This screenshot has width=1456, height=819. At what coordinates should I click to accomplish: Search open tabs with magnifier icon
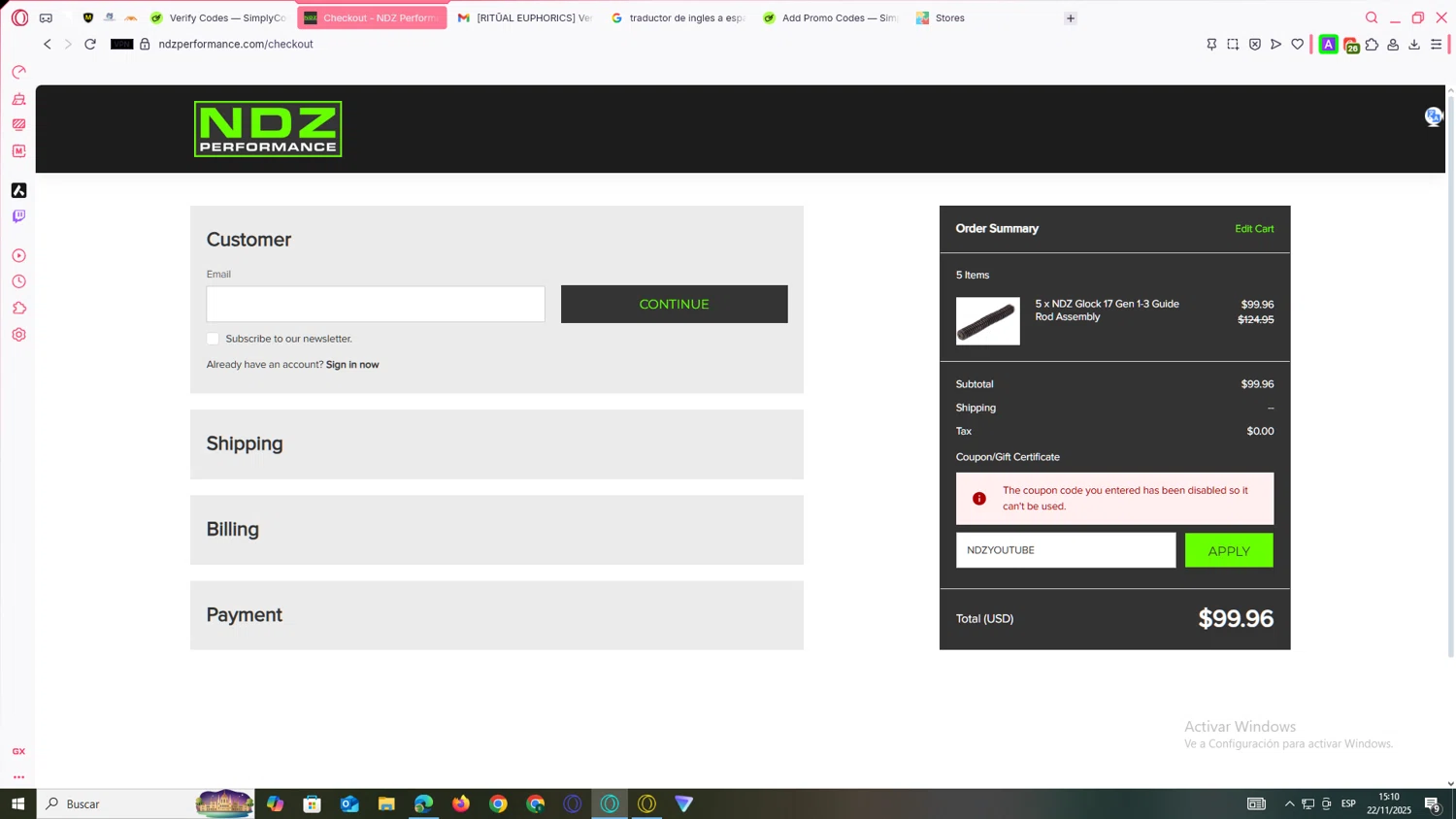1372,17
